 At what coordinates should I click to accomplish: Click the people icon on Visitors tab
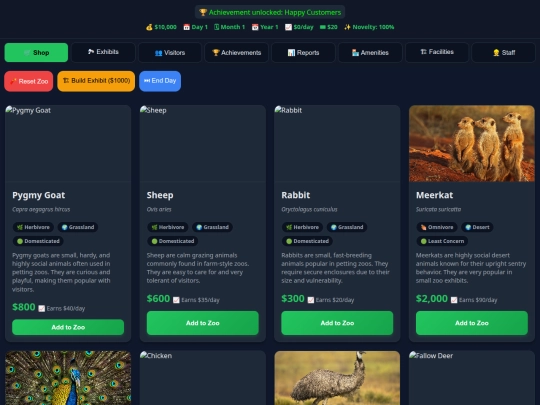(158, 53)
